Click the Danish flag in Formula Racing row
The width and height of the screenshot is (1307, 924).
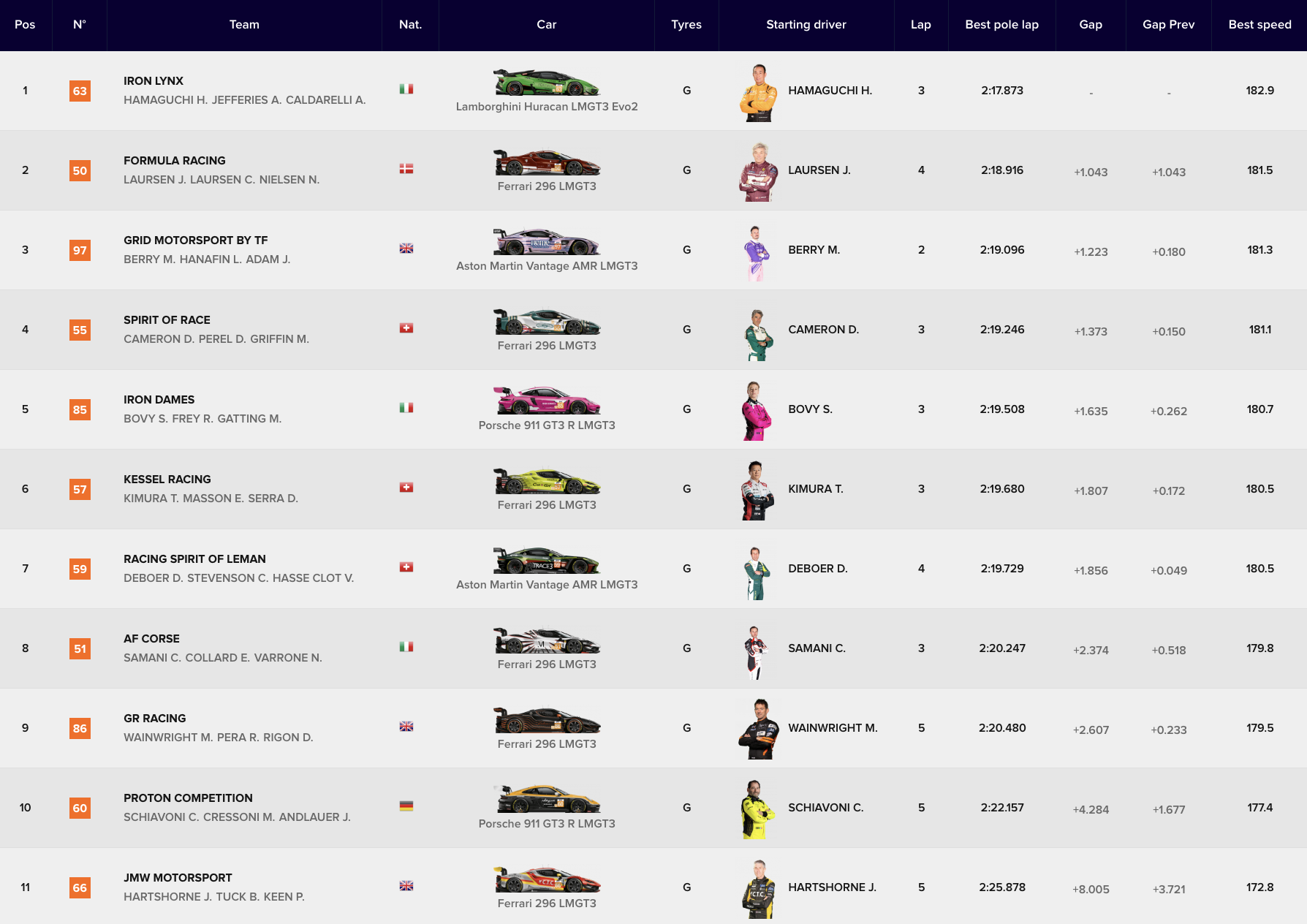tap(406, 169)
